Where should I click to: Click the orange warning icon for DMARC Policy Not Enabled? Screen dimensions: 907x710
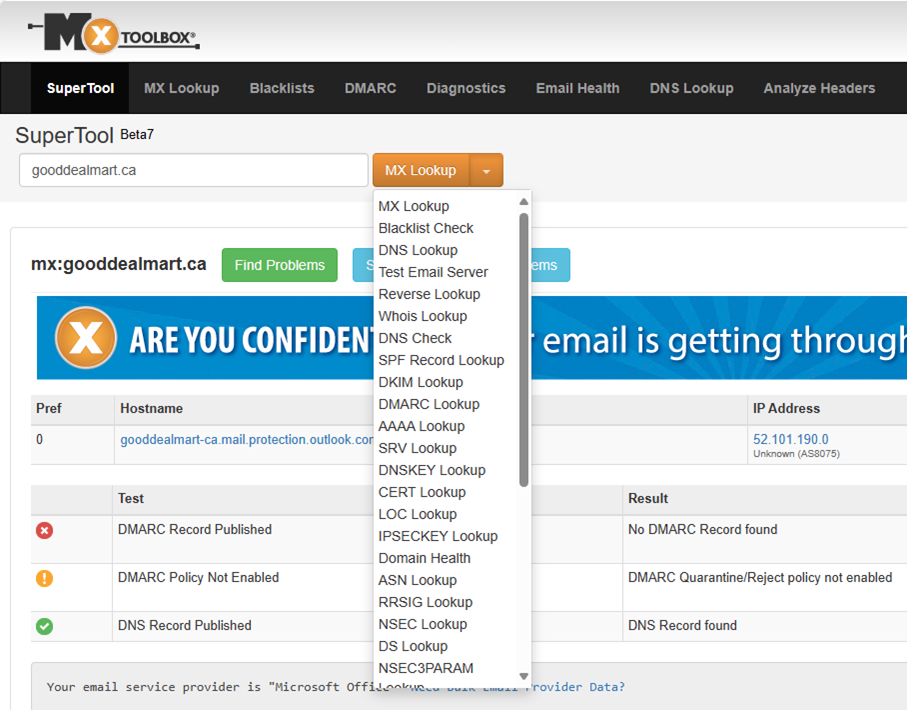click(x=45, y=578)
